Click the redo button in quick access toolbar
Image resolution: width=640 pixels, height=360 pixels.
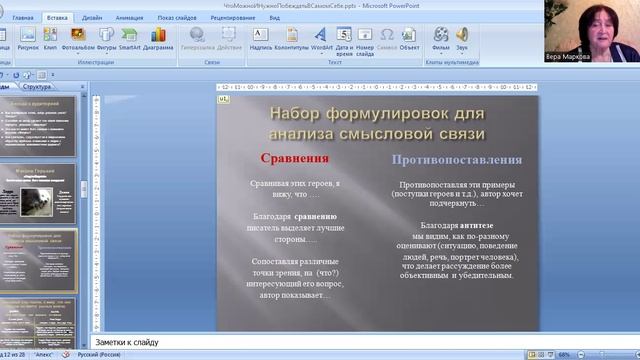16,75
